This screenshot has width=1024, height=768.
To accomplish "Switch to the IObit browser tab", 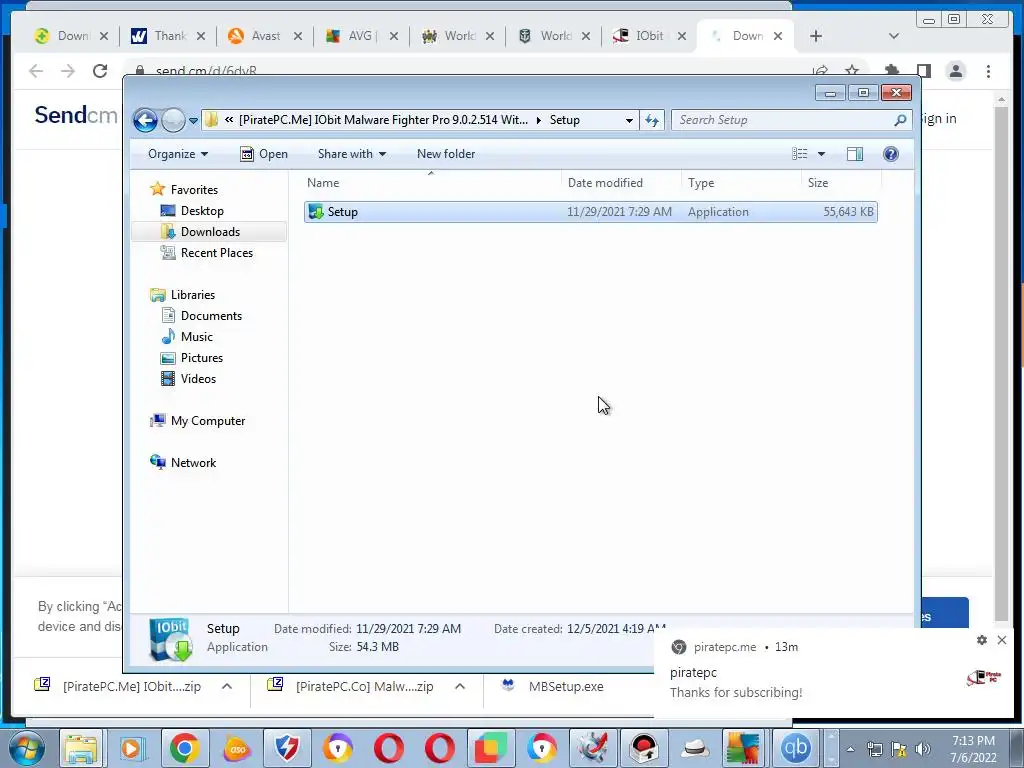I will click(649, 36).
